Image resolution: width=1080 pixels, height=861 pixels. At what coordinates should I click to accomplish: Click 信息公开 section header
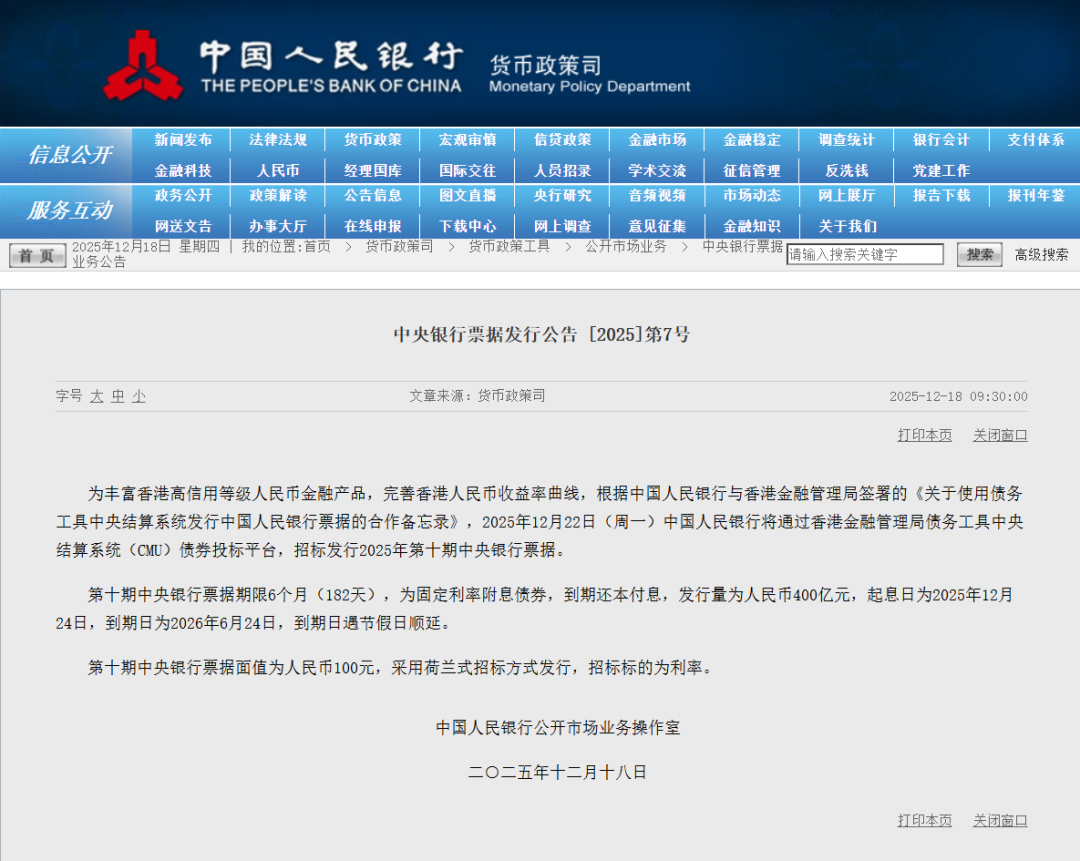click(x=68, y=155)
